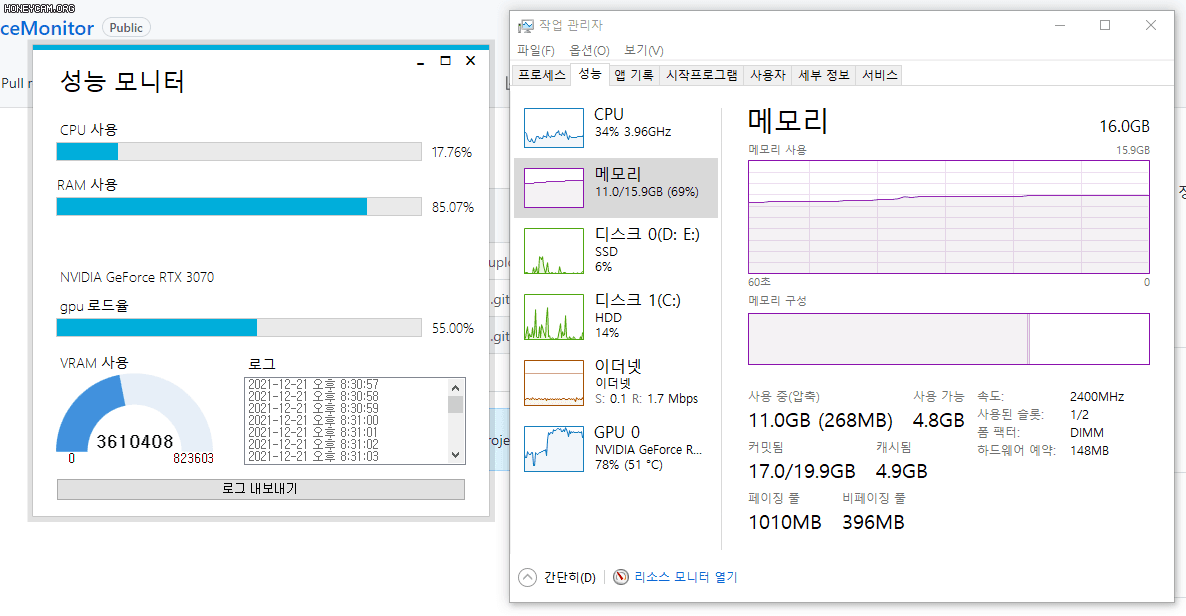Screen dimensions: 1186x616
Task: Select log entry 오후 8:31:00
Action: coord(313,421)
